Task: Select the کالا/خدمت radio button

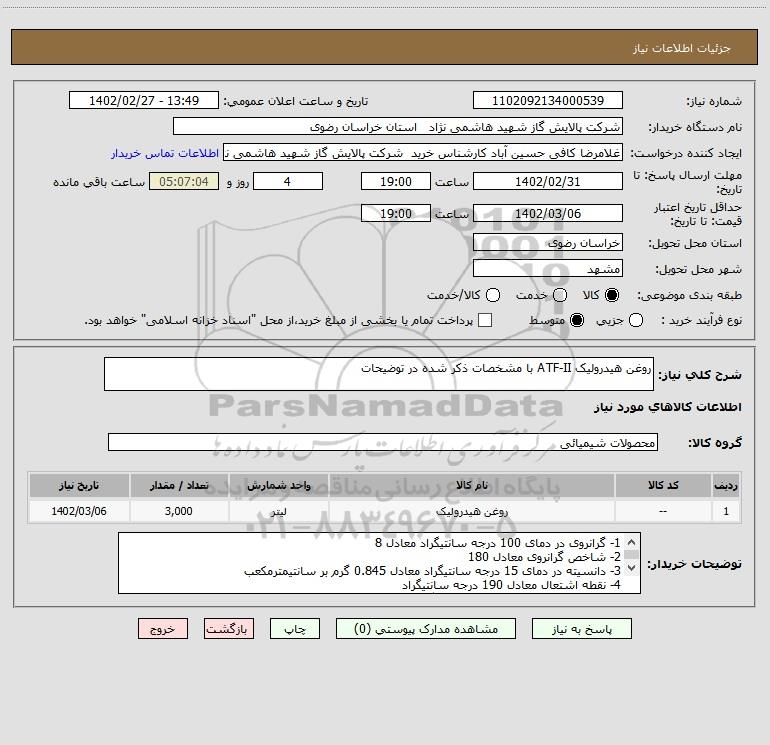Action: (x=493, y=295)
